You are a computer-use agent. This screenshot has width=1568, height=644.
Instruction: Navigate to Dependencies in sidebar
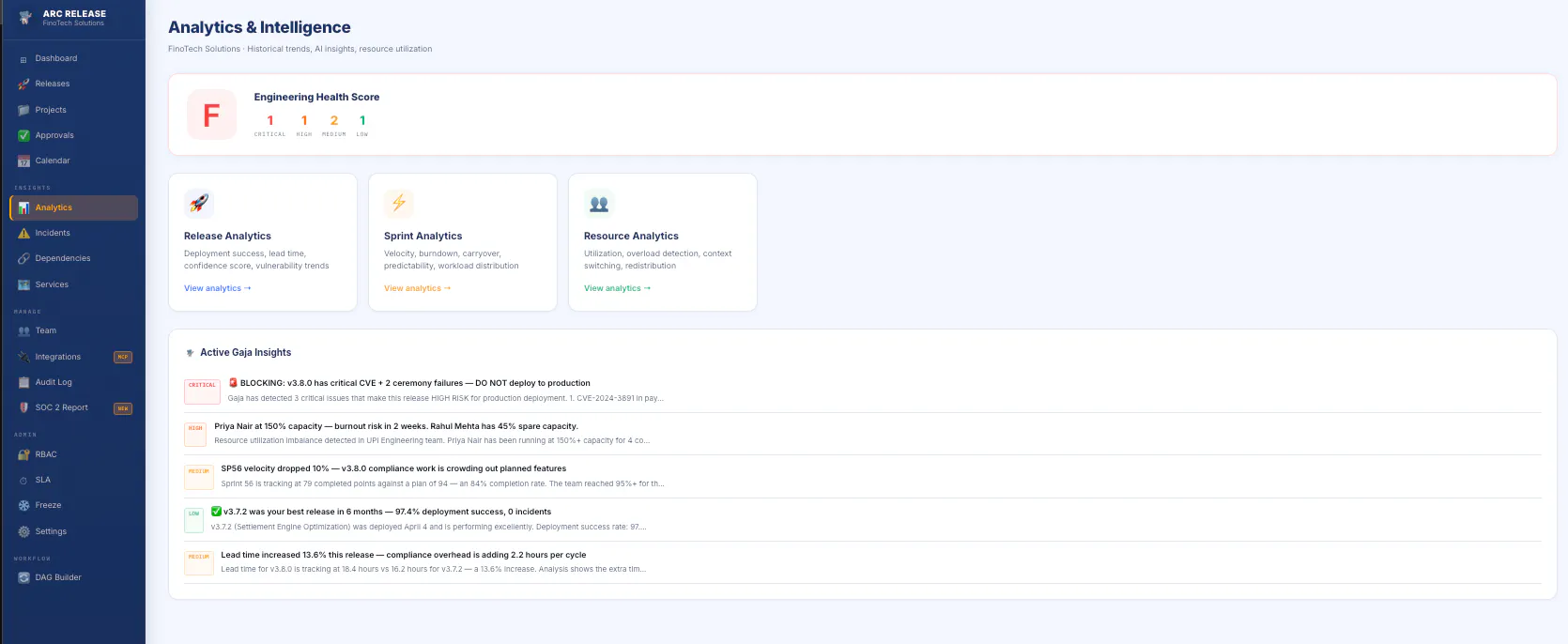(73, 258)
